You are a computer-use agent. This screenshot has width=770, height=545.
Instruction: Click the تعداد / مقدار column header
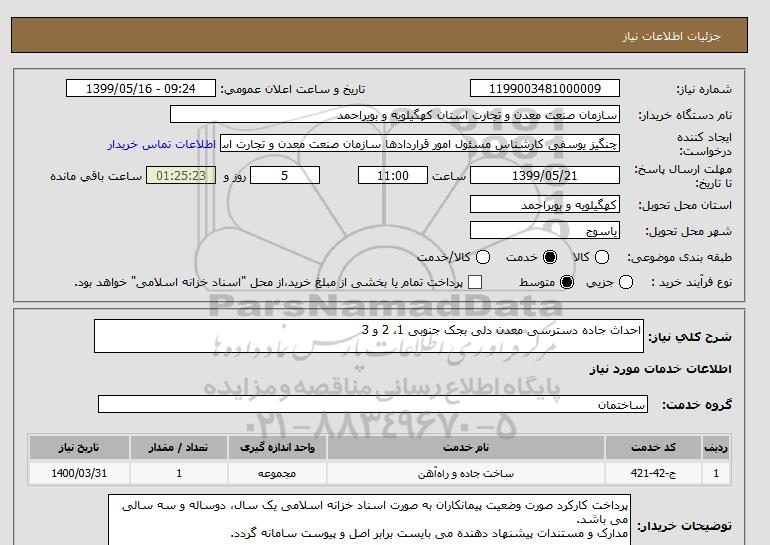[178, 448]
